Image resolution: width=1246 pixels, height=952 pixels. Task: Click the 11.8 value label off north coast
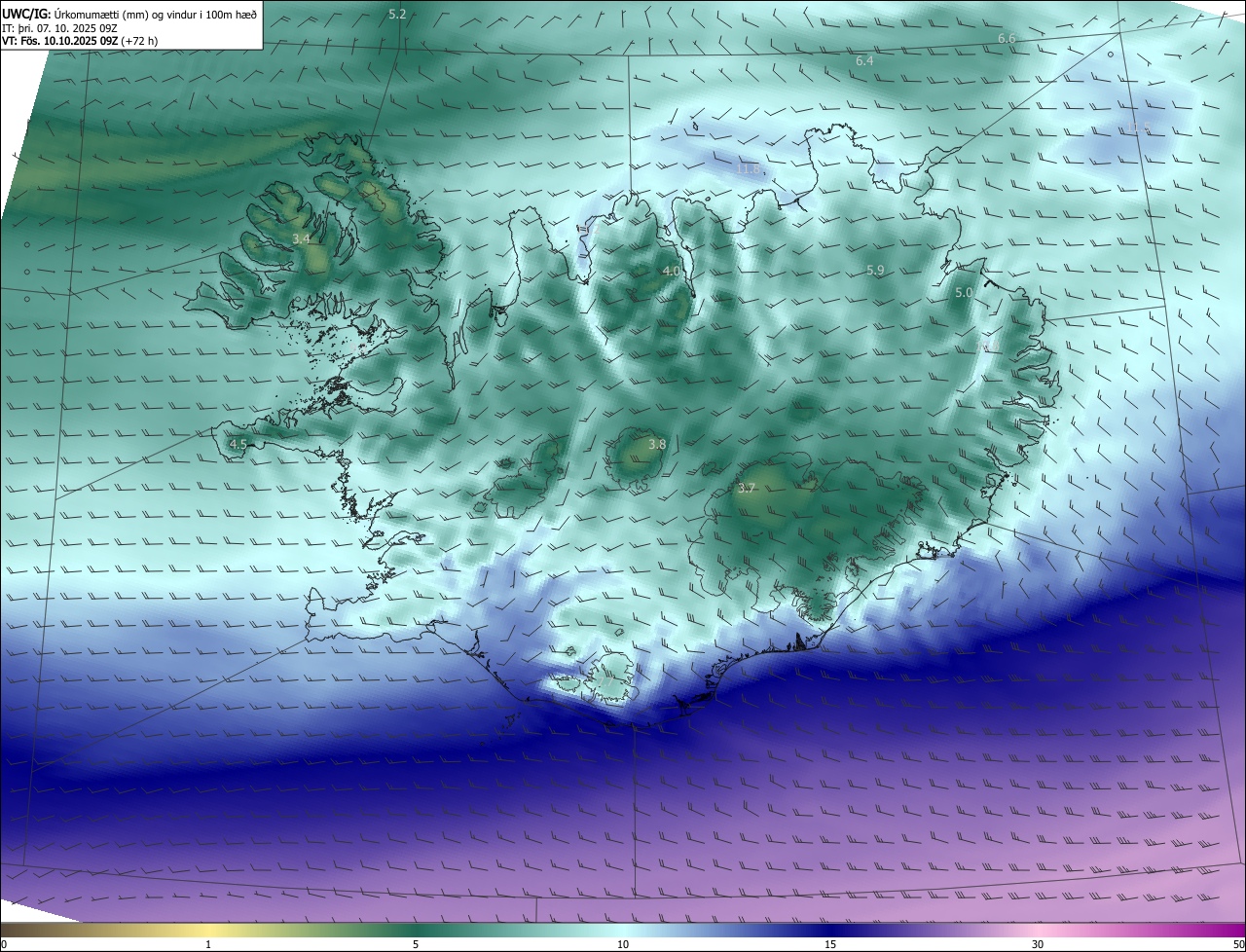[748, 169]
